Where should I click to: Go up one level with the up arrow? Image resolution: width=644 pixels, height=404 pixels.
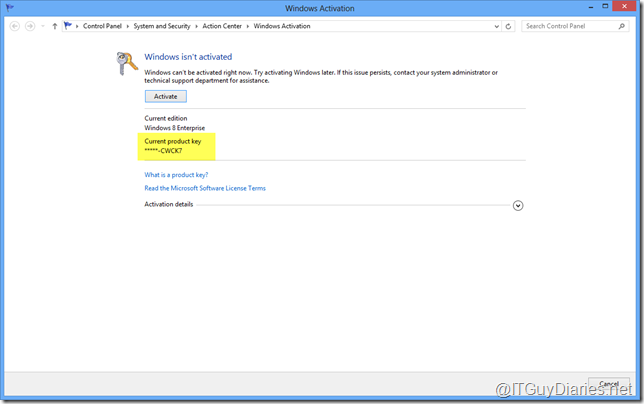pyautogui.click(x=55, y=26)
